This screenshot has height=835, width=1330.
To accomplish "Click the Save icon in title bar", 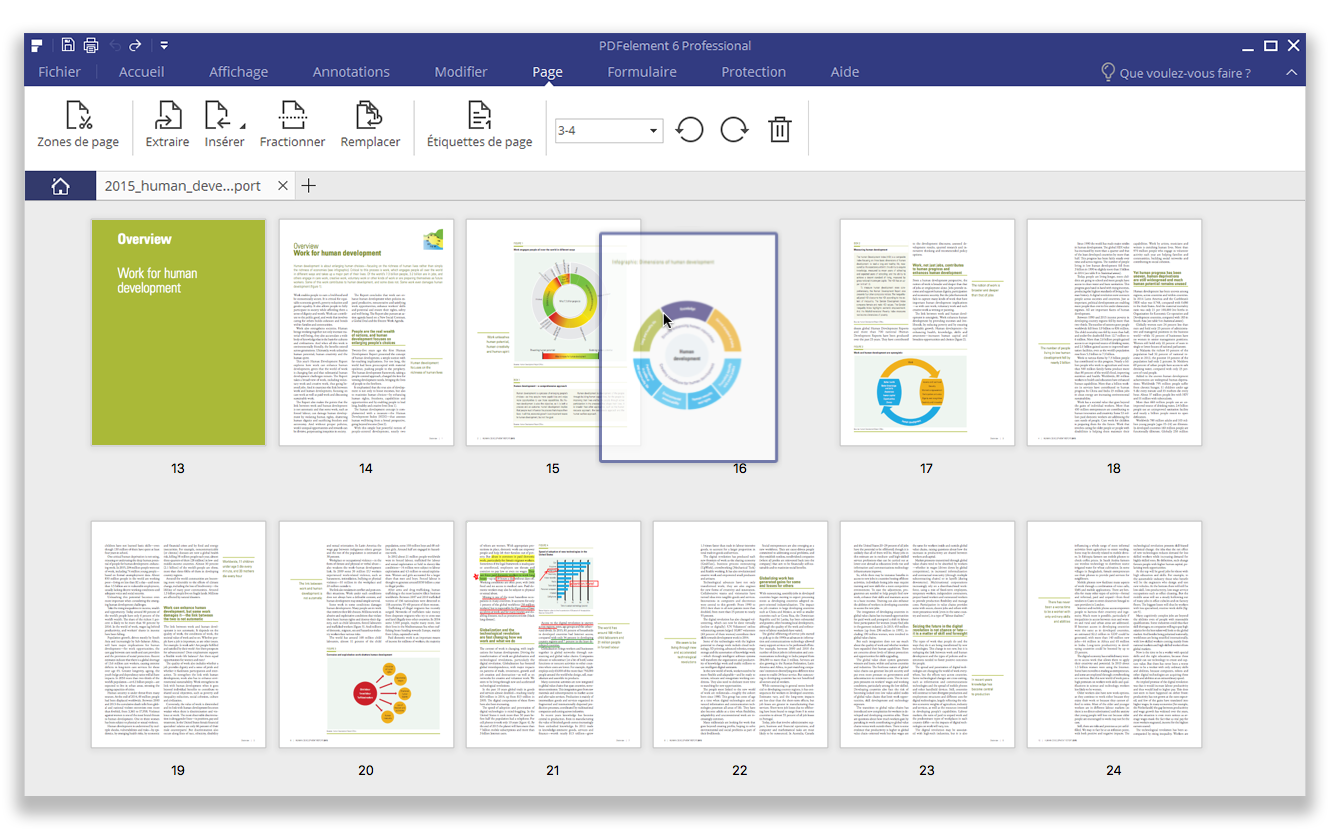I will pos(68,45).
